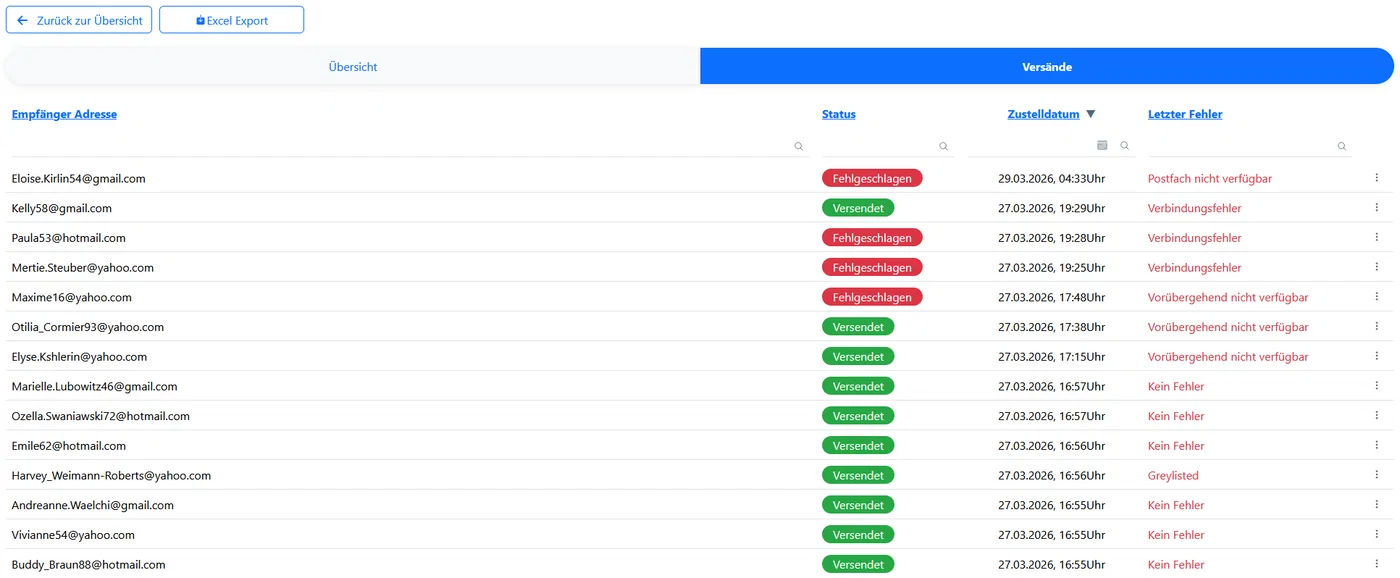The height and width of the screenshot is (578, 1400).
Task: Click date 27.03.2026, 17:15Uhr
Action: (x=1051, y=356)
